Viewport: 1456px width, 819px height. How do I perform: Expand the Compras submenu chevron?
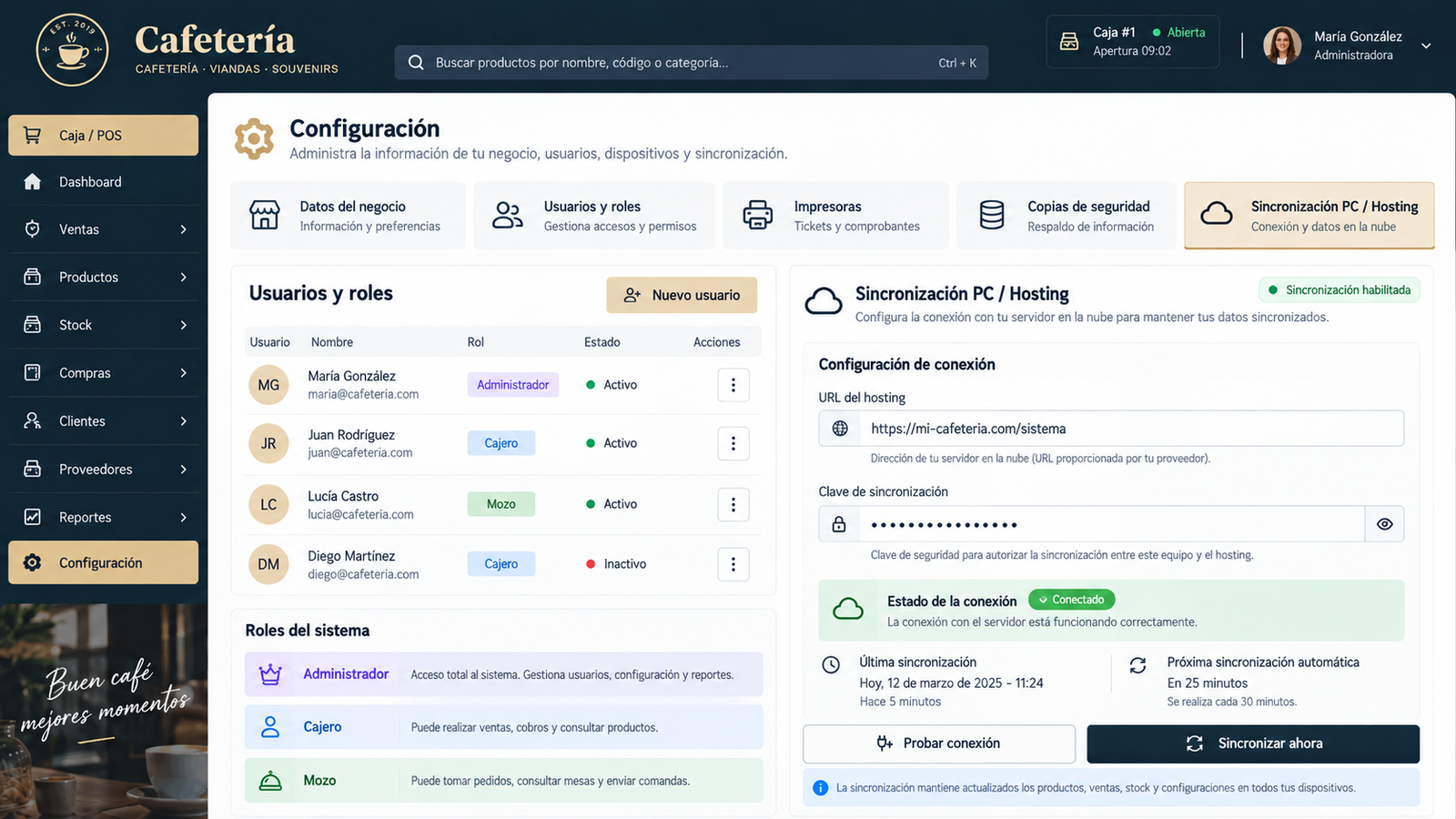183,373
